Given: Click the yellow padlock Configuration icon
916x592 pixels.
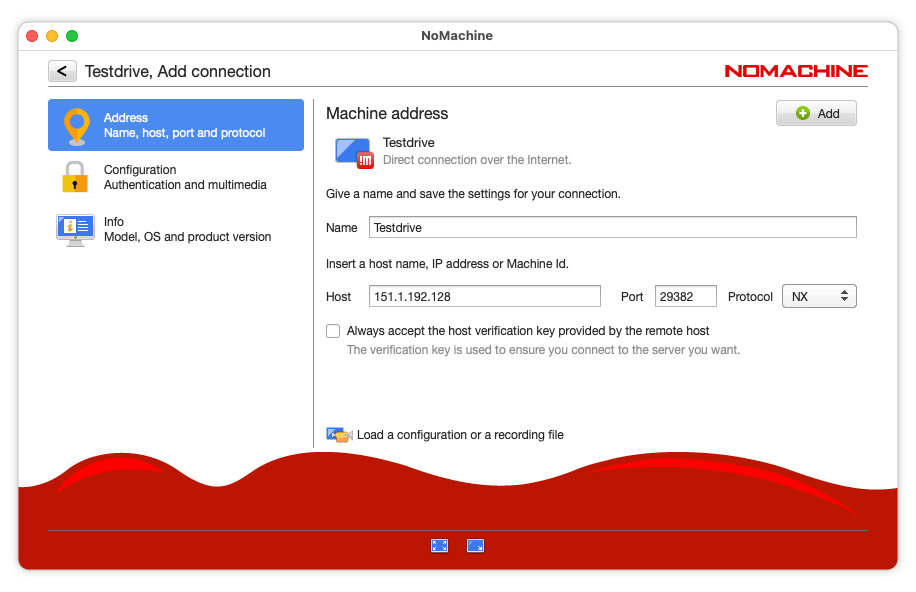Looking at the screenshot, I should (75, 177).
